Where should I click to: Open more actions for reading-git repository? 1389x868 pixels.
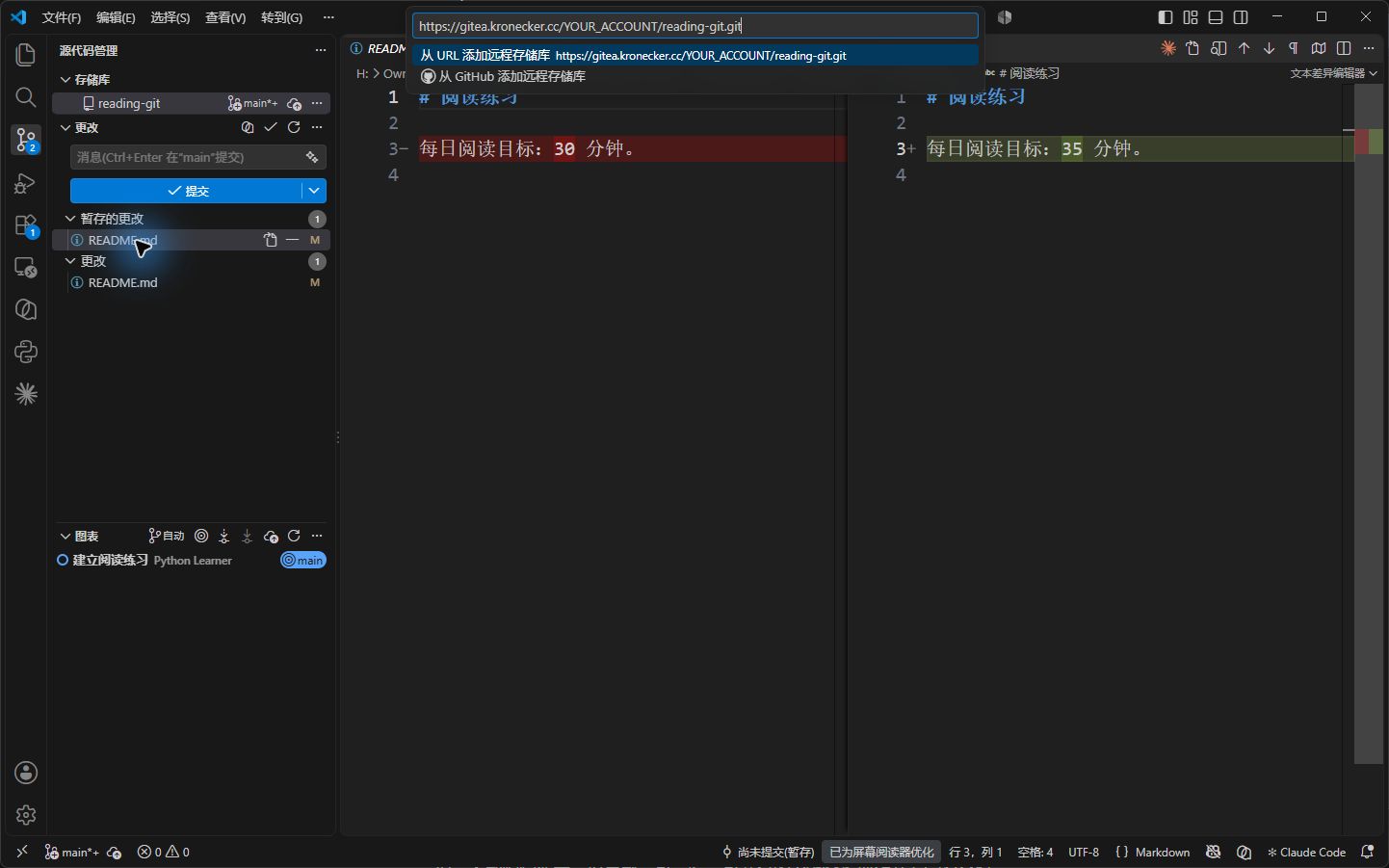pyautogui.click(x=317, y=103)
